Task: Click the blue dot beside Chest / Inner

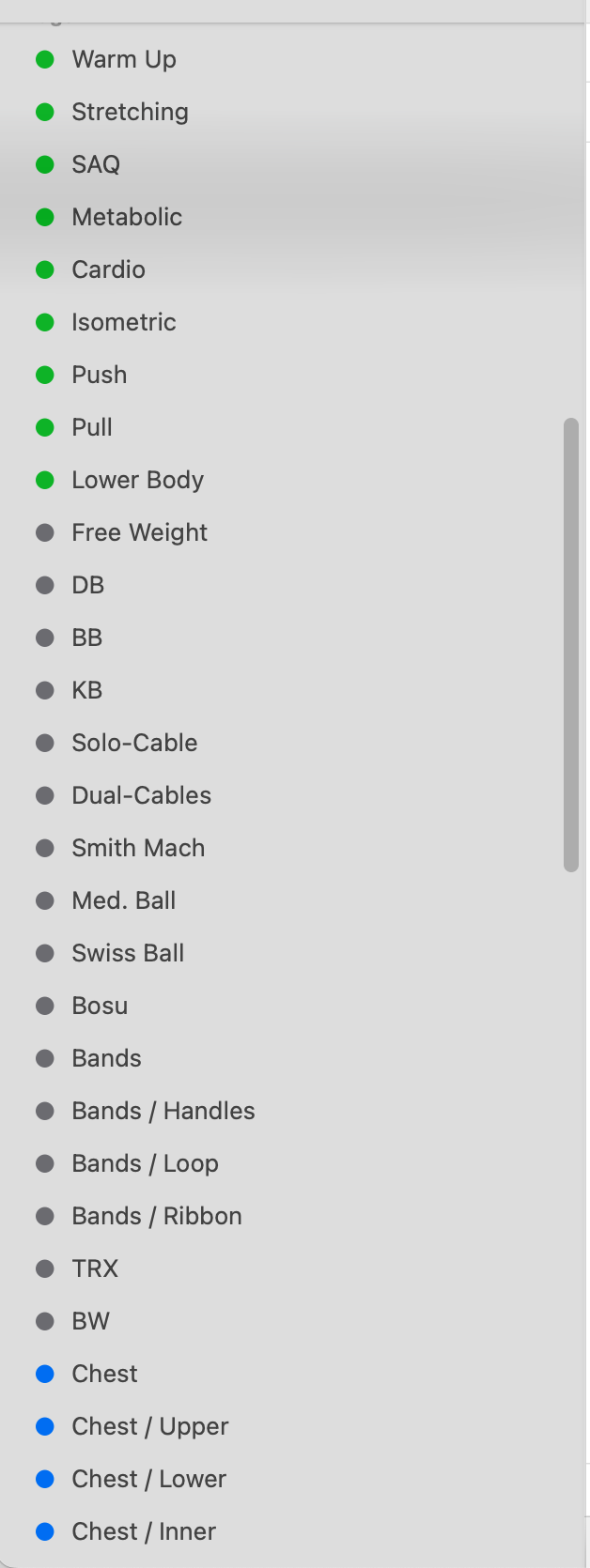Action: click(44, 1532)
